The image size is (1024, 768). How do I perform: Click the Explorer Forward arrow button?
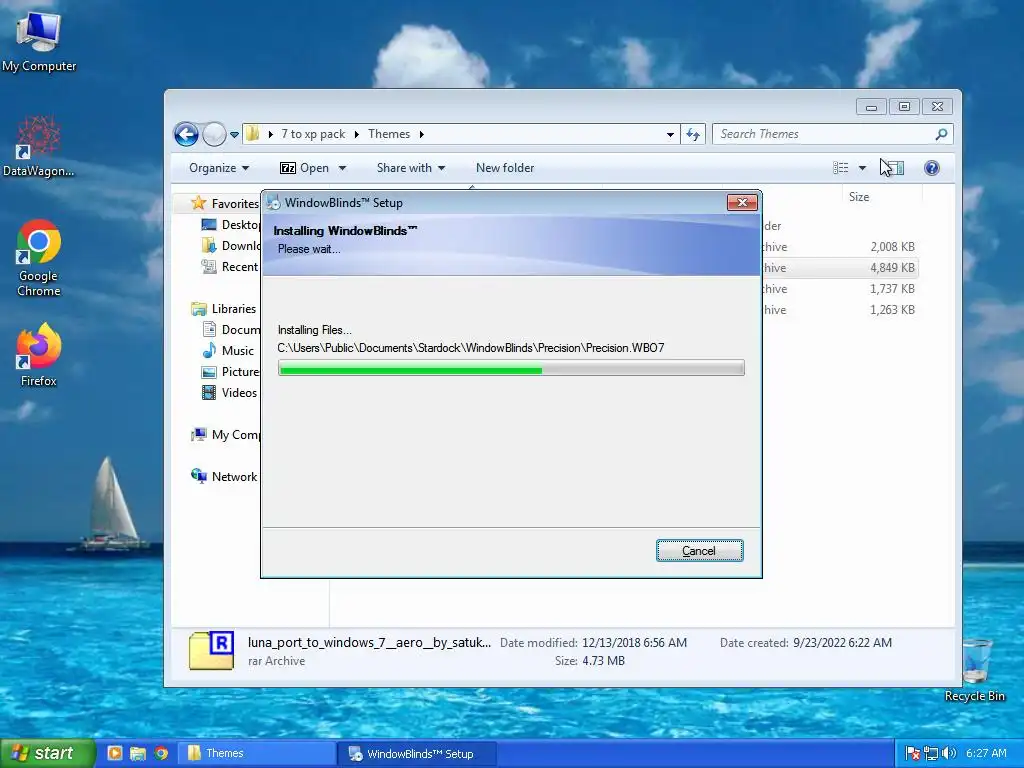pyautogui.click(x=214, y=135)
